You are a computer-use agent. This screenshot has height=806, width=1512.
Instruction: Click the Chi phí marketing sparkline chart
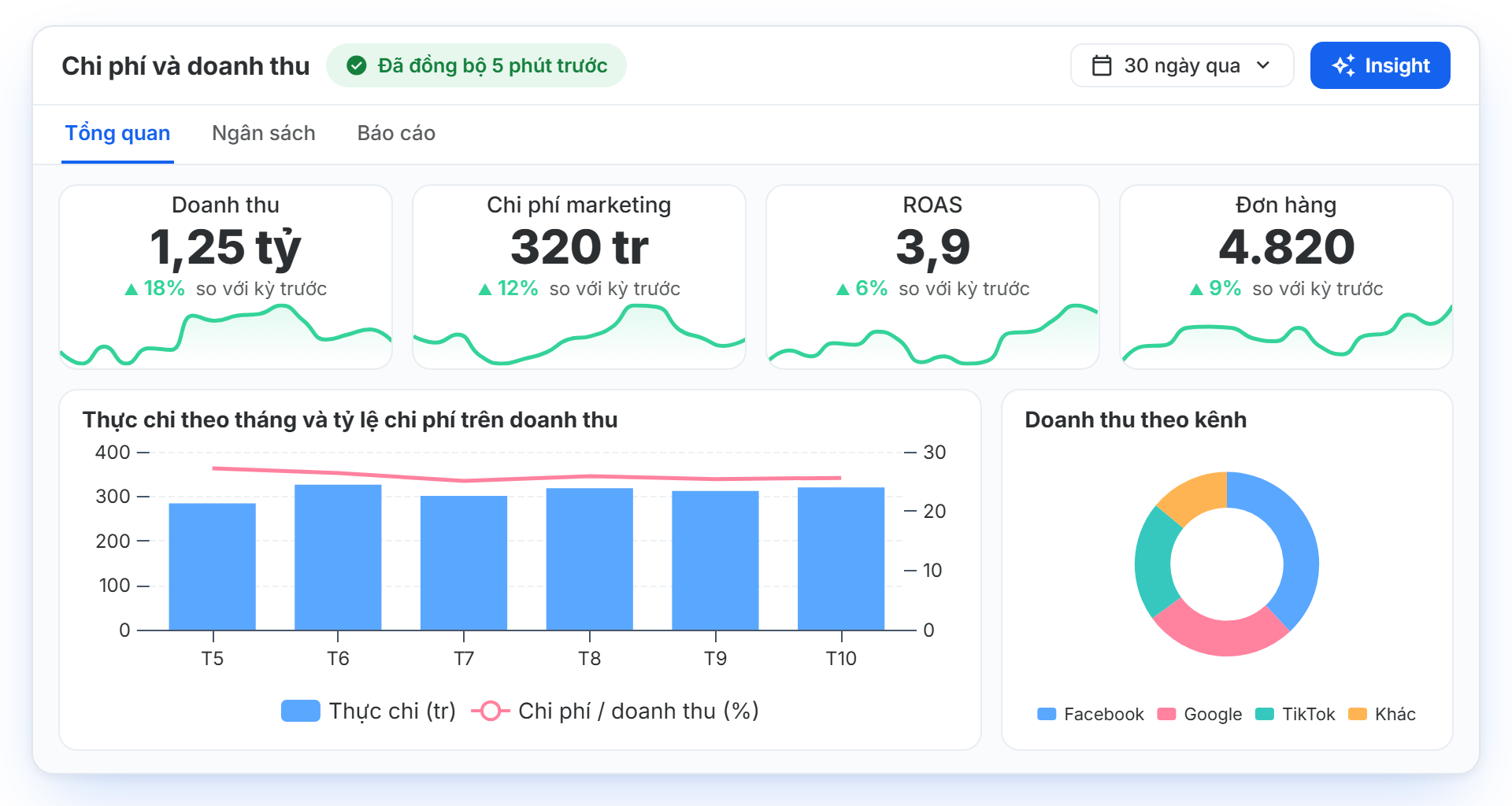580,337
